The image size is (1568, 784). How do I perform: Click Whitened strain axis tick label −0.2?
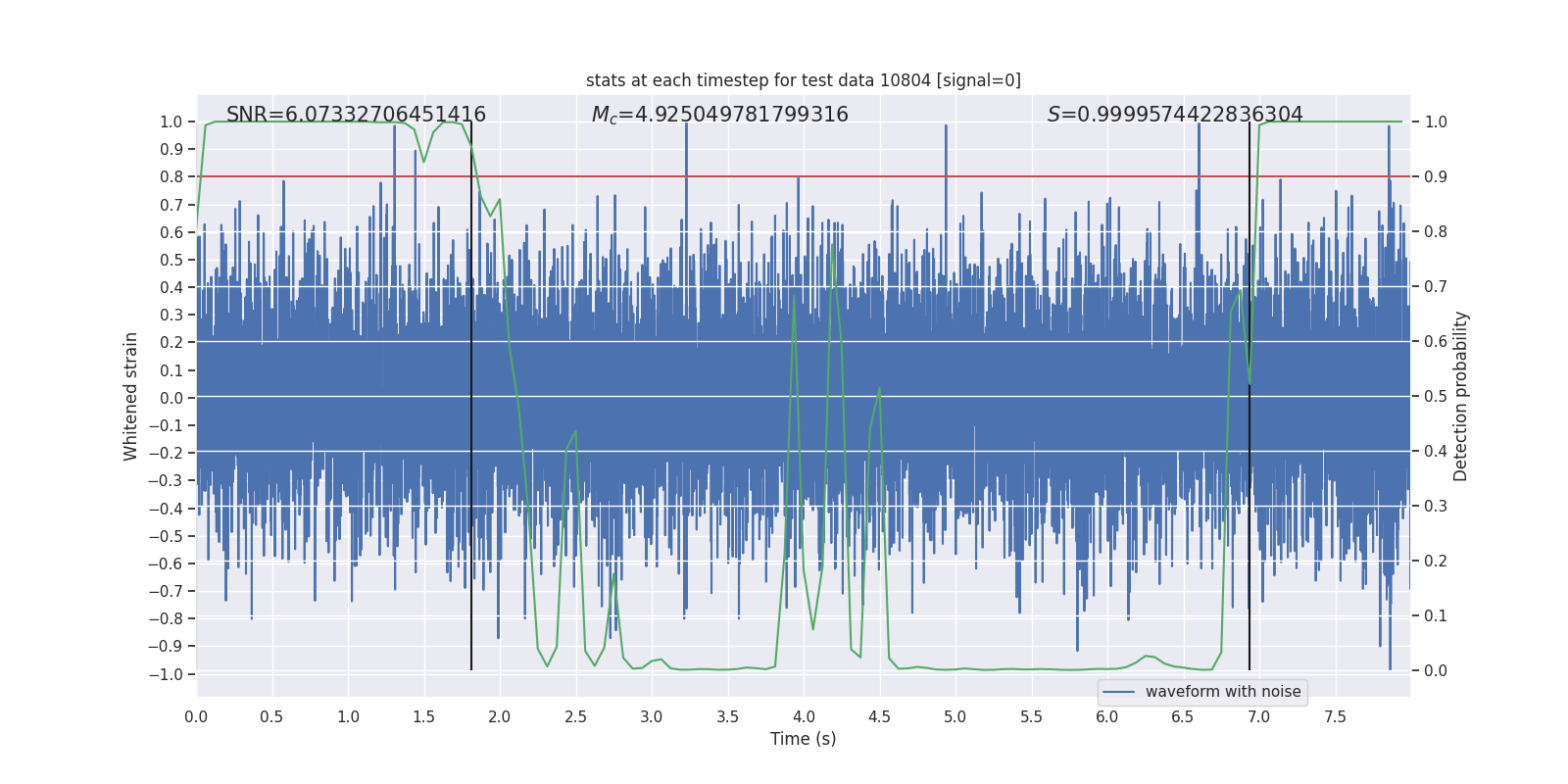(166, 454)
